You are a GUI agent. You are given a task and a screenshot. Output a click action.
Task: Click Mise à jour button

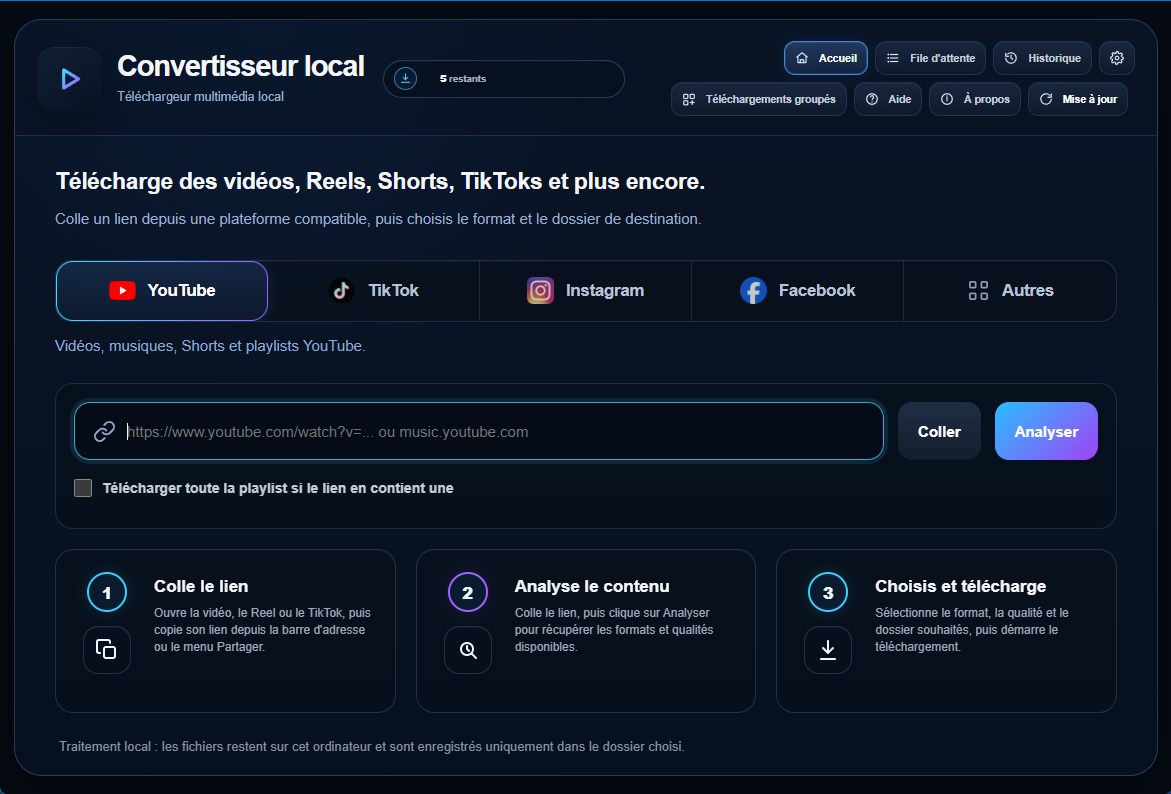tap(1078, 99)
